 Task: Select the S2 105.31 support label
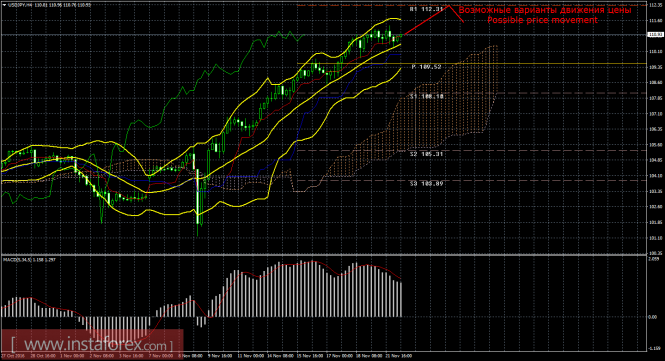tap(426, 154)
